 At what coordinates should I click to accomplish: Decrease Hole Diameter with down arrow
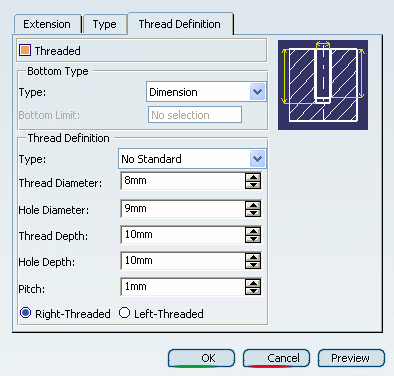pos(253,213)
